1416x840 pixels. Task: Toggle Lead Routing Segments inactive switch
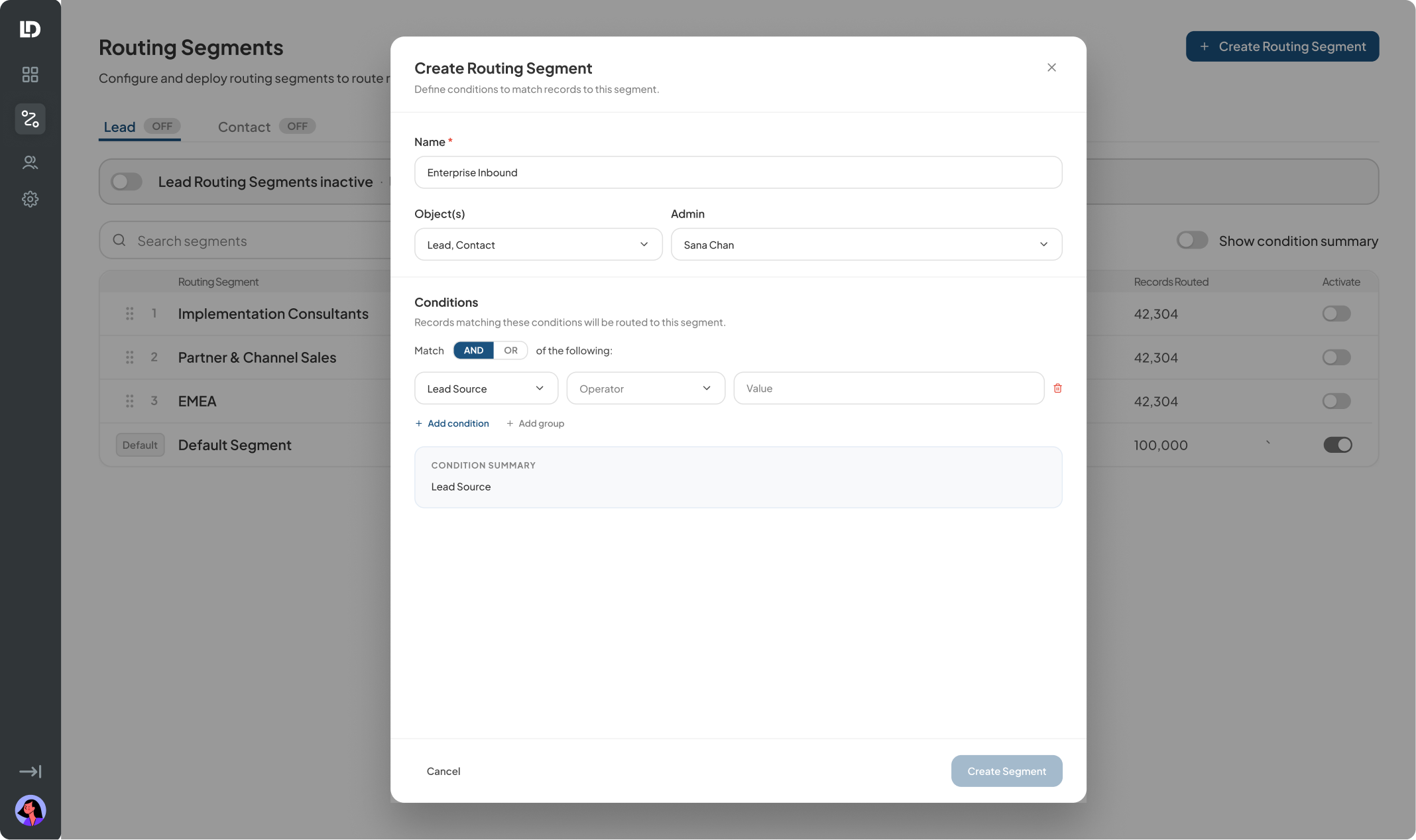pyautogui.click(x=127, y=182)
